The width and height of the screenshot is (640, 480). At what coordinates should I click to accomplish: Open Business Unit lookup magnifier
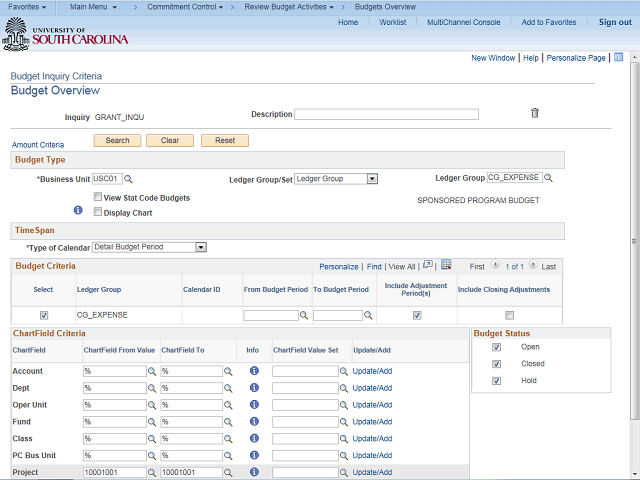(x=128, y=179)
